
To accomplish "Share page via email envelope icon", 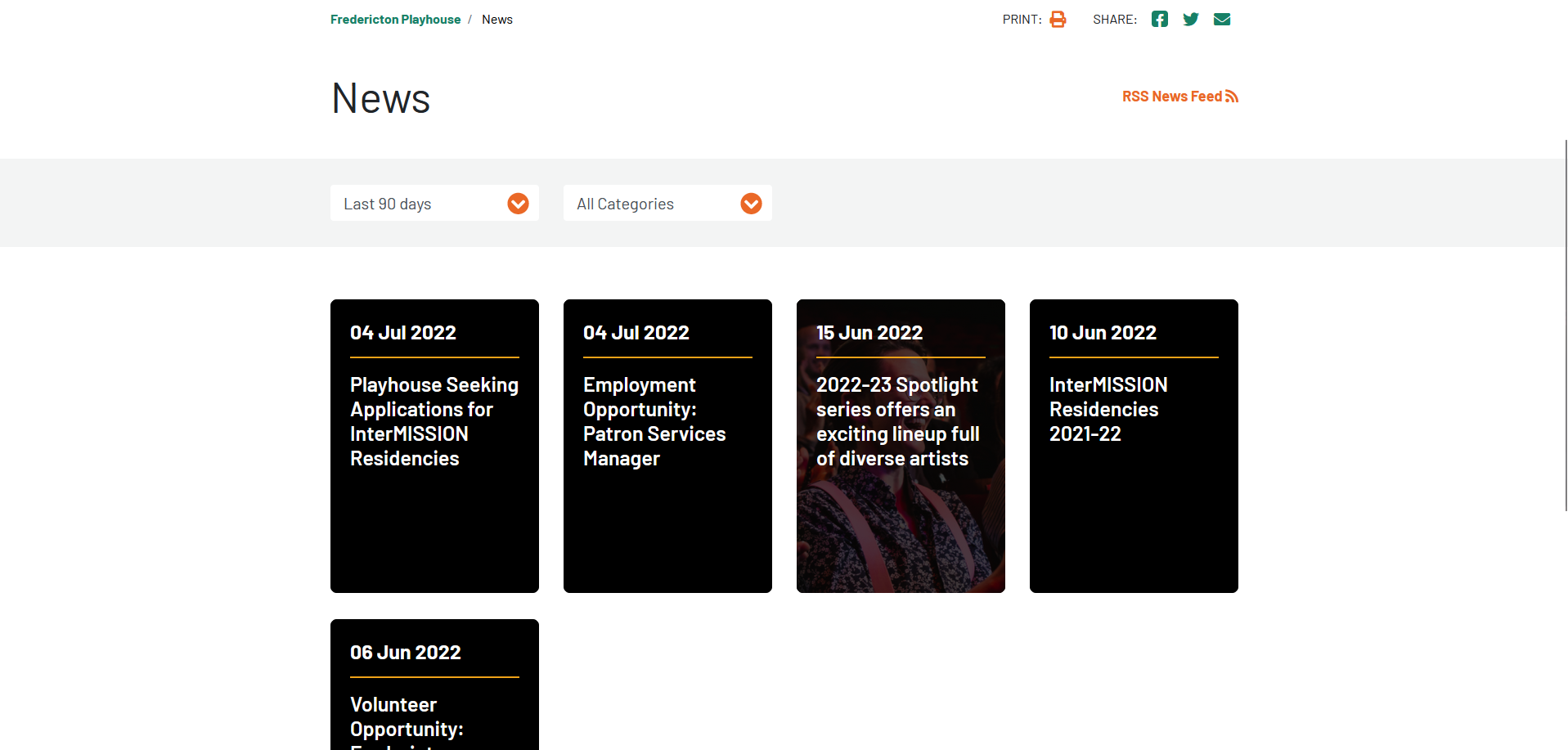I will 1221,20.
